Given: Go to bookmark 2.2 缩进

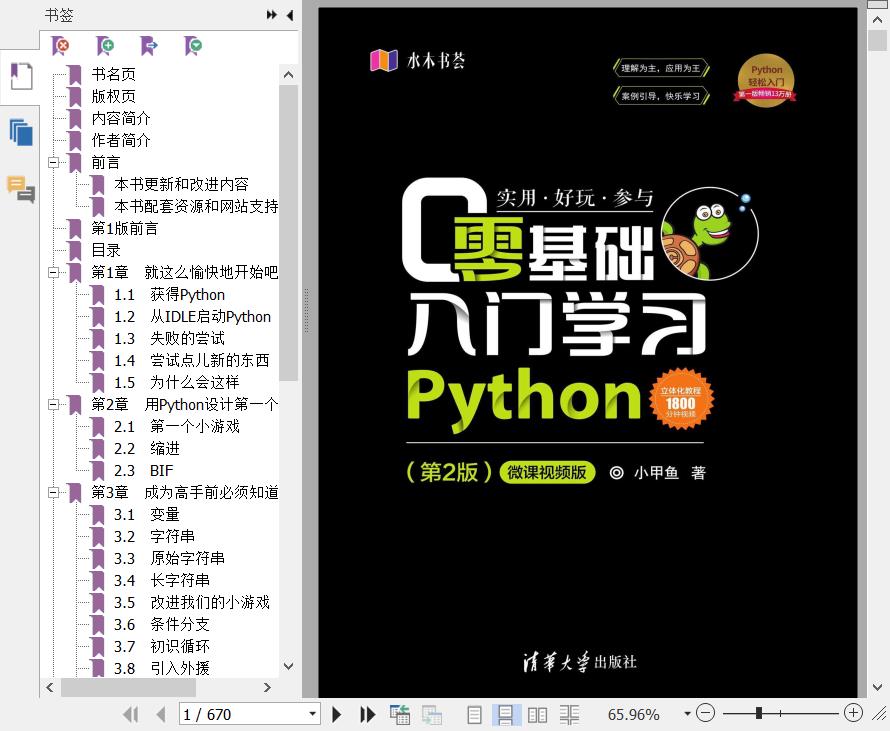Looking at the screenshot, I should click(x=147, y=448).
